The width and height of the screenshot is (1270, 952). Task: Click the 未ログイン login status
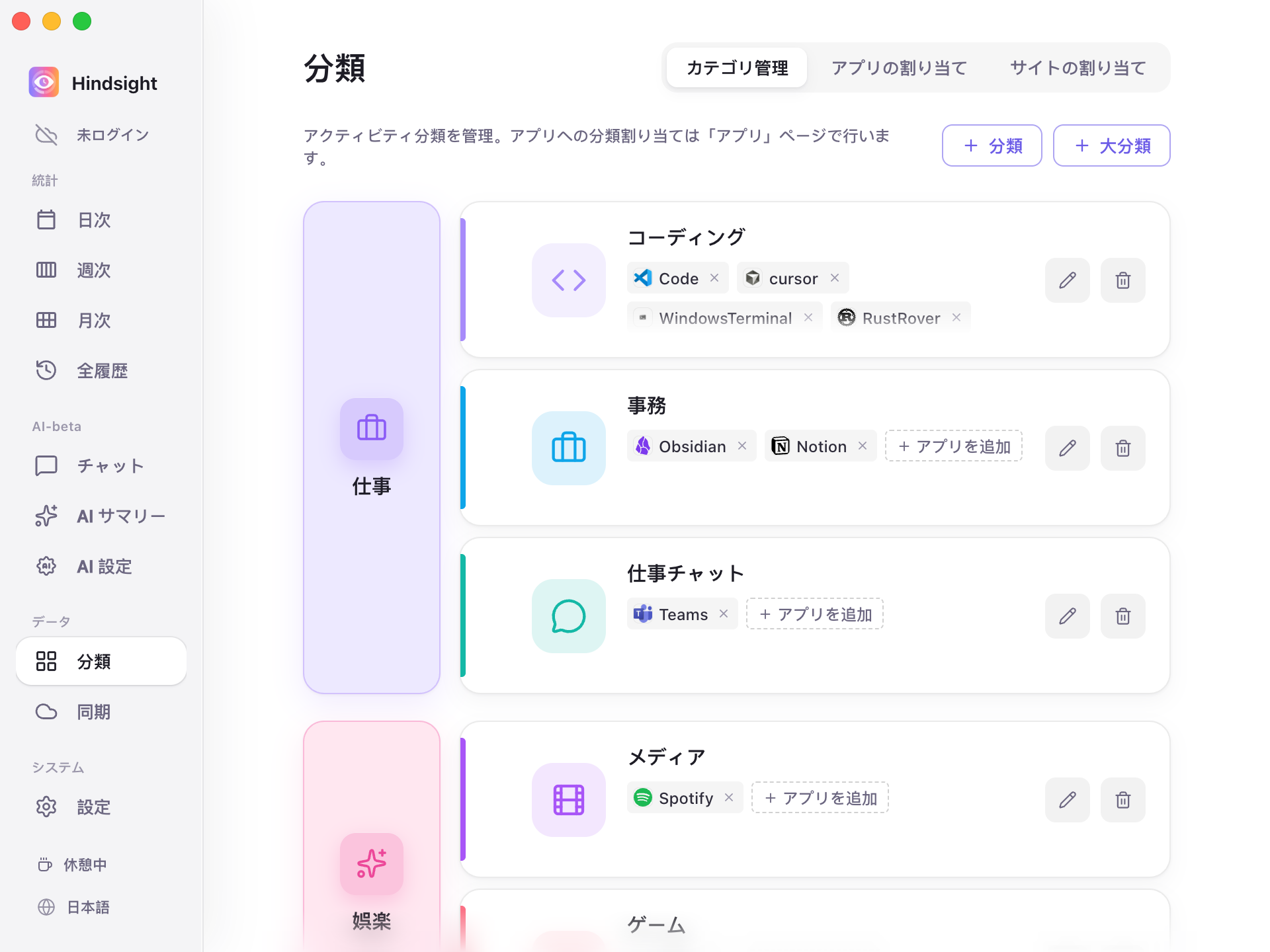(x=101, y=135)
